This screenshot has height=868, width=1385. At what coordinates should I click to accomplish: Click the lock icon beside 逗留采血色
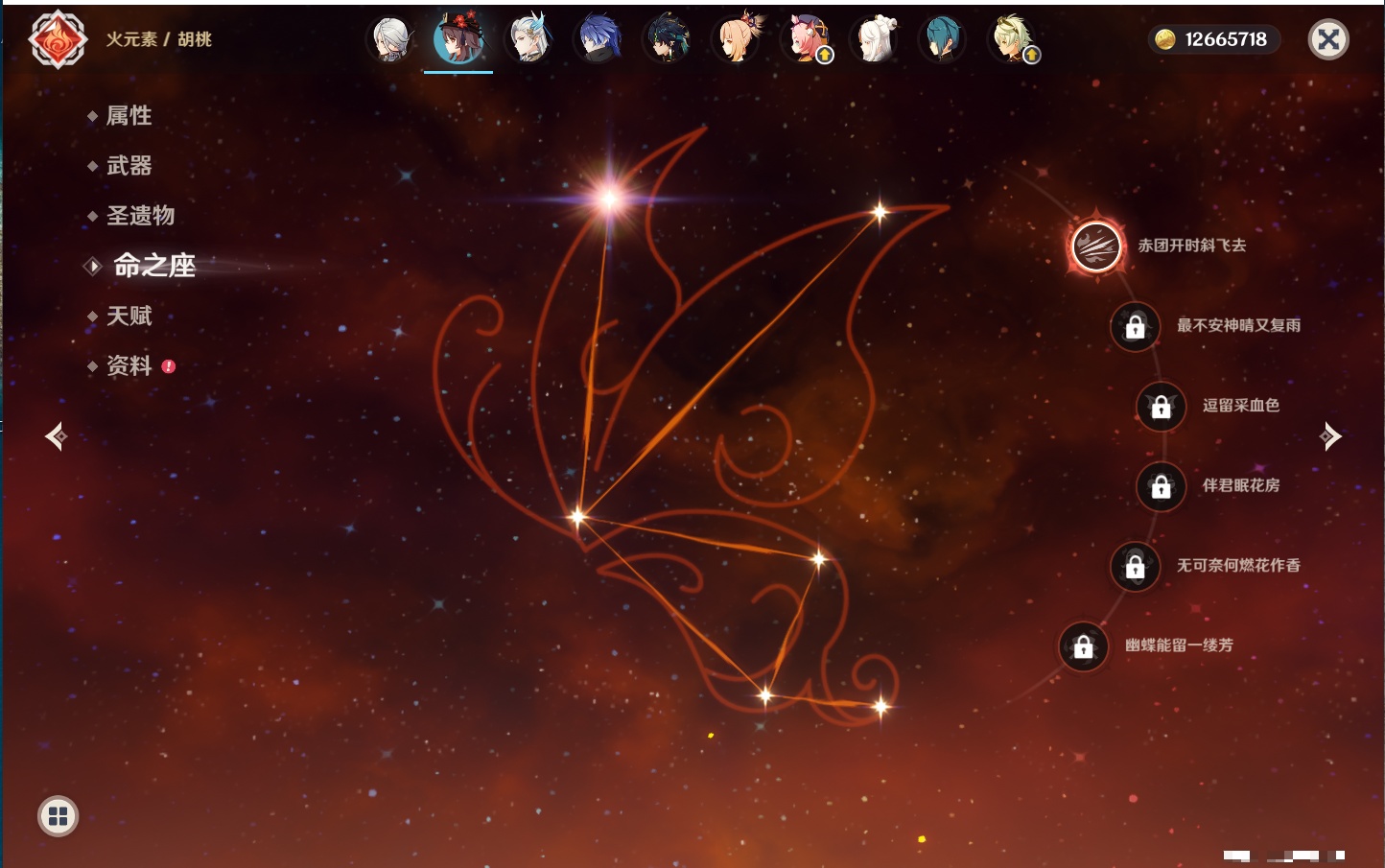point(1161,406)
